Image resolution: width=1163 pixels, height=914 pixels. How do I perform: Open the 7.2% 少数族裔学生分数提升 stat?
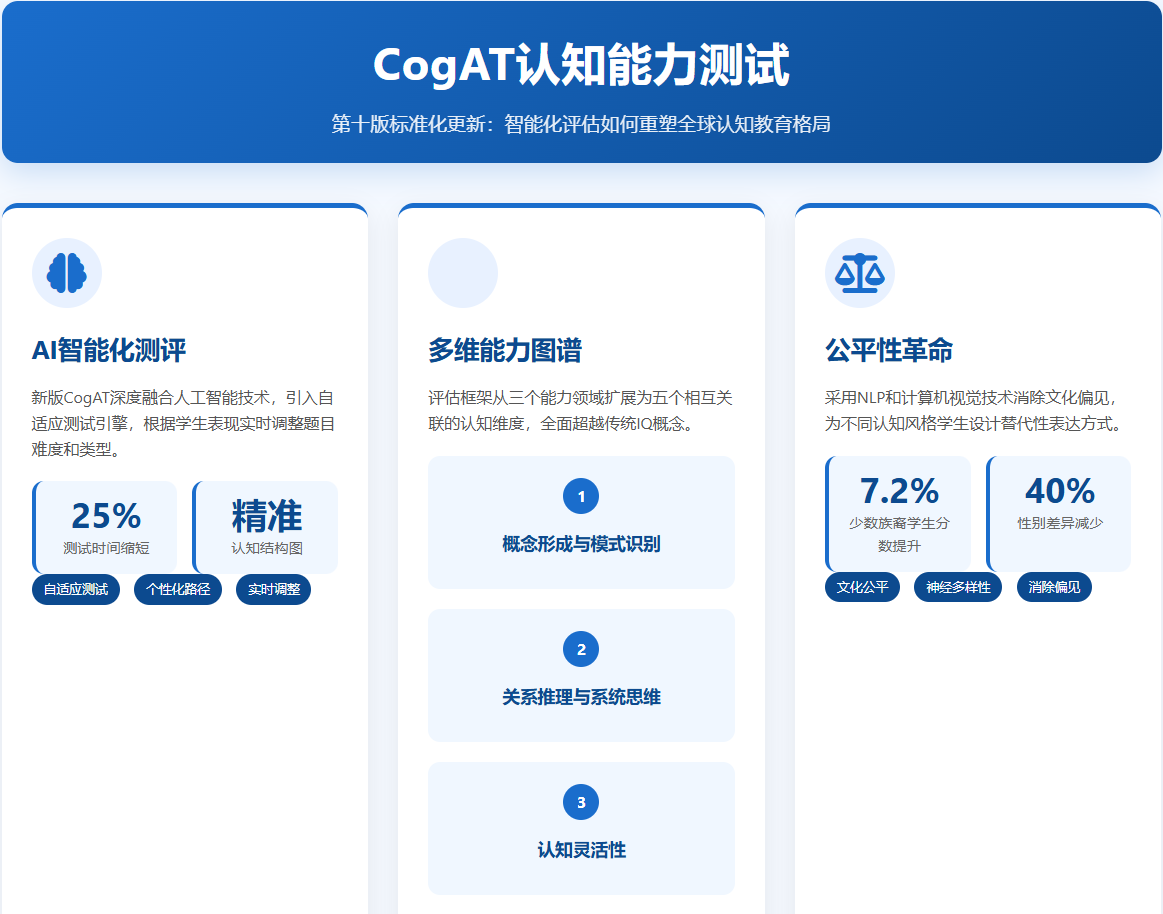click(x=898, y=514)
